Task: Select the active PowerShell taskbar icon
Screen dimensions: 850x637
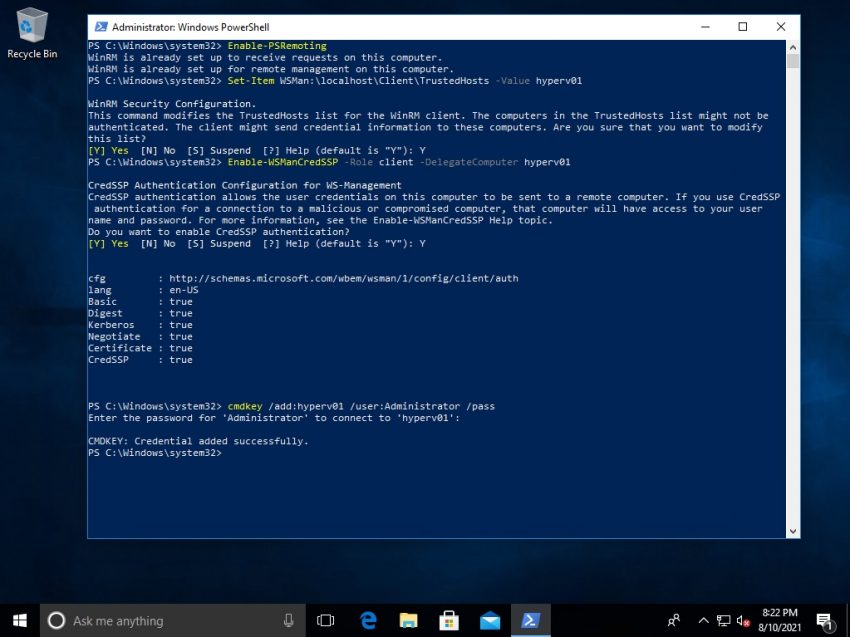Action: (x=530, y=620)
